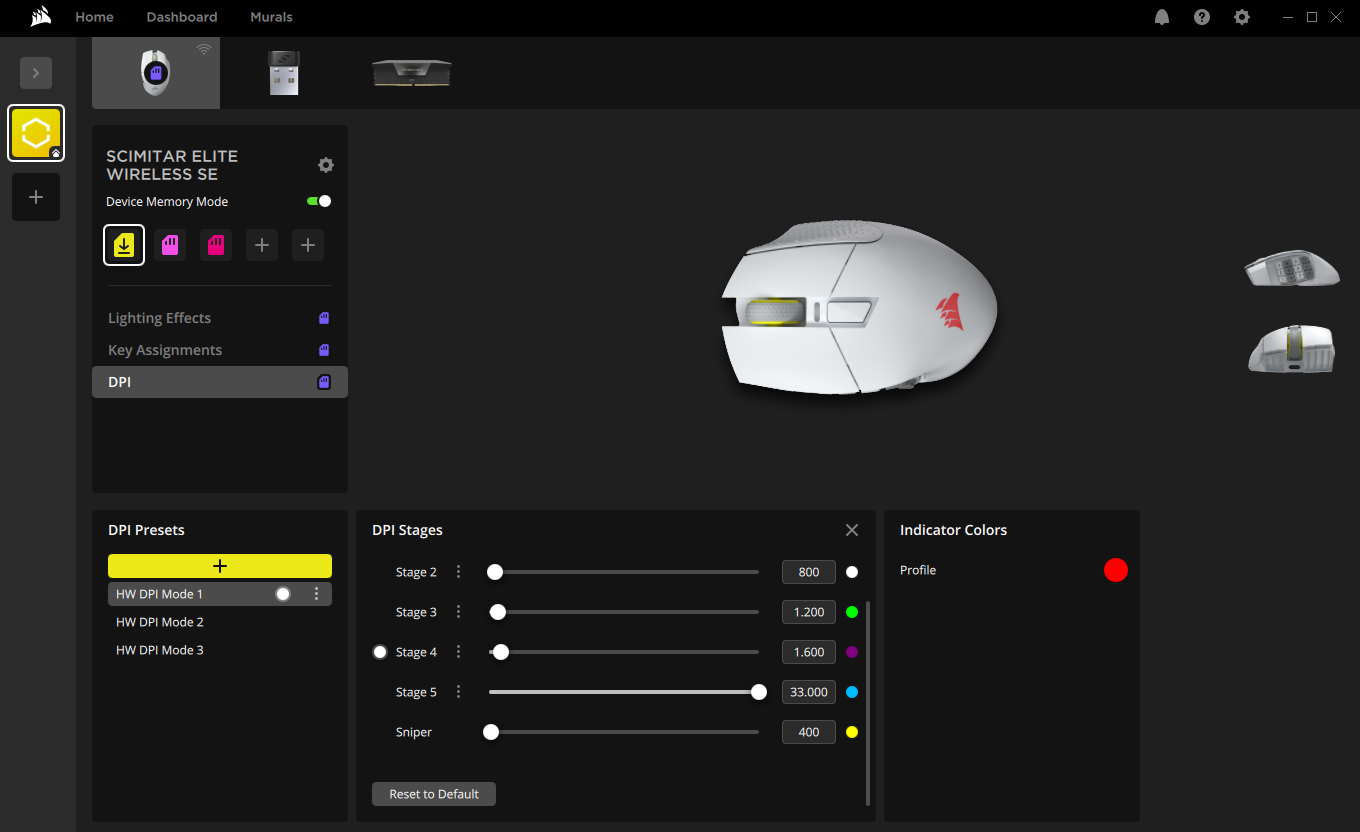The height and width of the screenshot is (832, 1360).
Task: Click the Stage 5 DPI slider handle
Action: pos(759,692)
